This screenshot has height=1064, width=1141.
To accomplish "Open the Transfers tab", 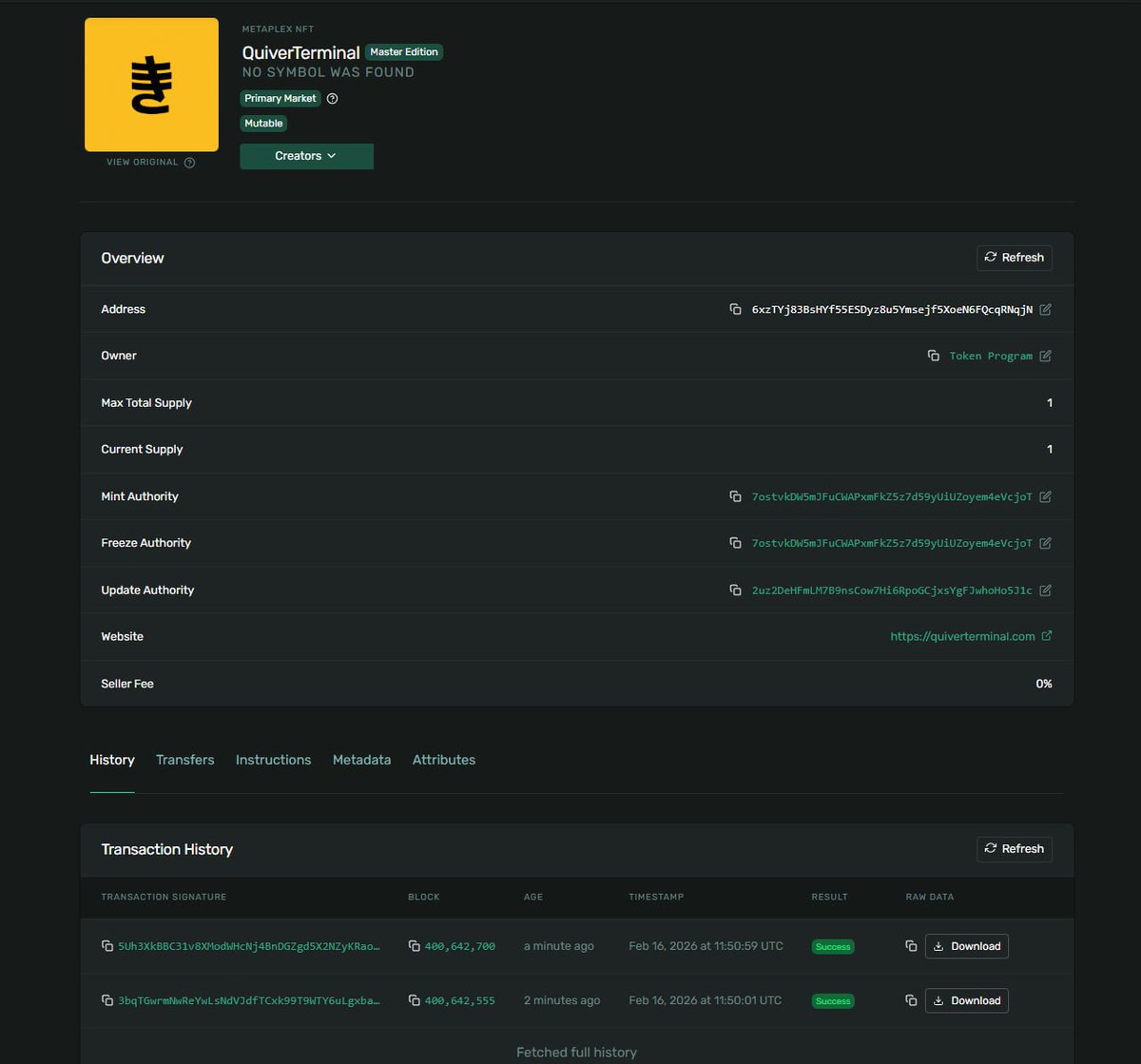I will (184, 760).
